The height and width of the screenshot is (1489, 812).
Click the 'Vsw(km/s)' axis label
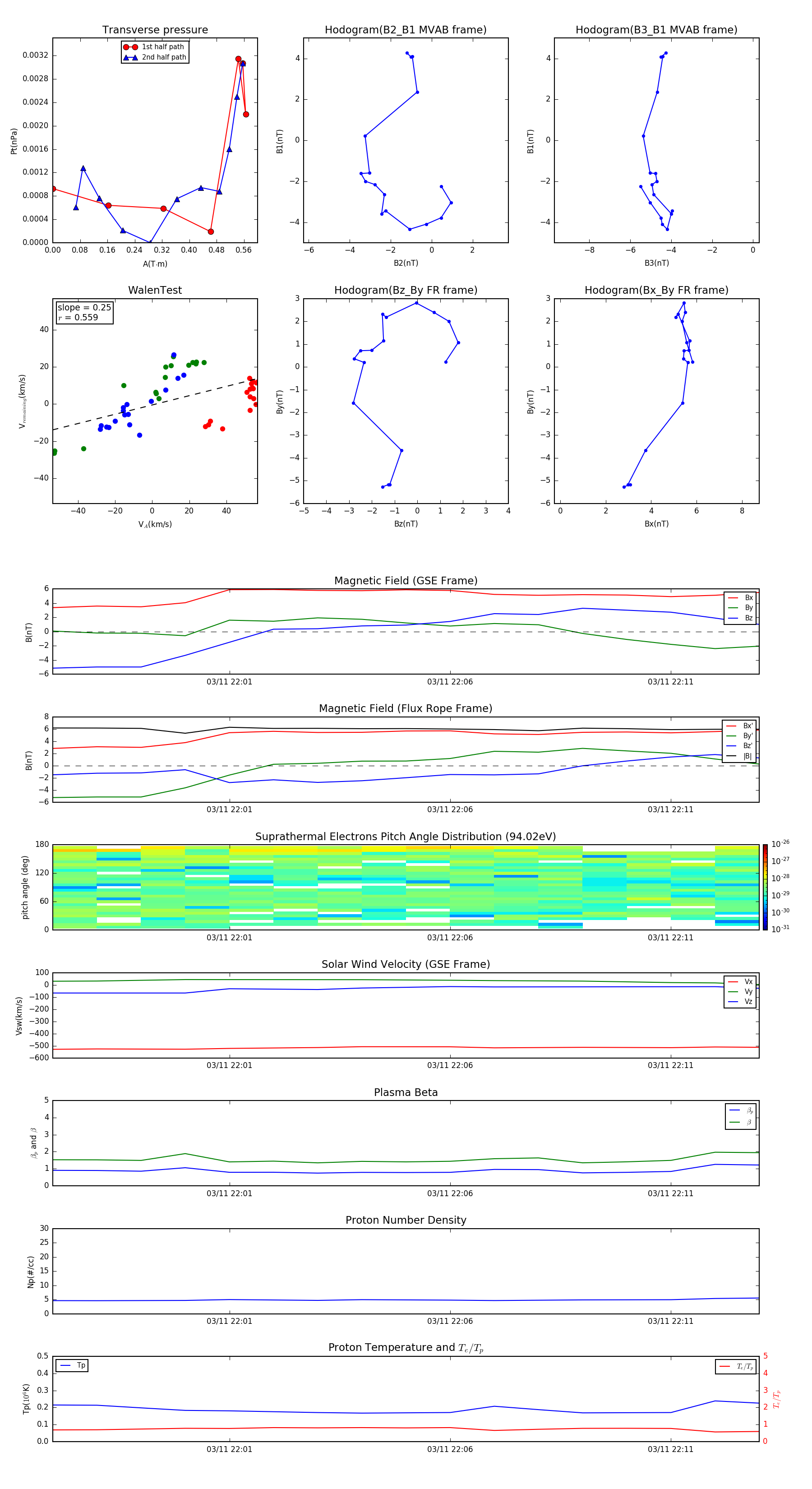pyautogui.click(x=19, y=1015)
